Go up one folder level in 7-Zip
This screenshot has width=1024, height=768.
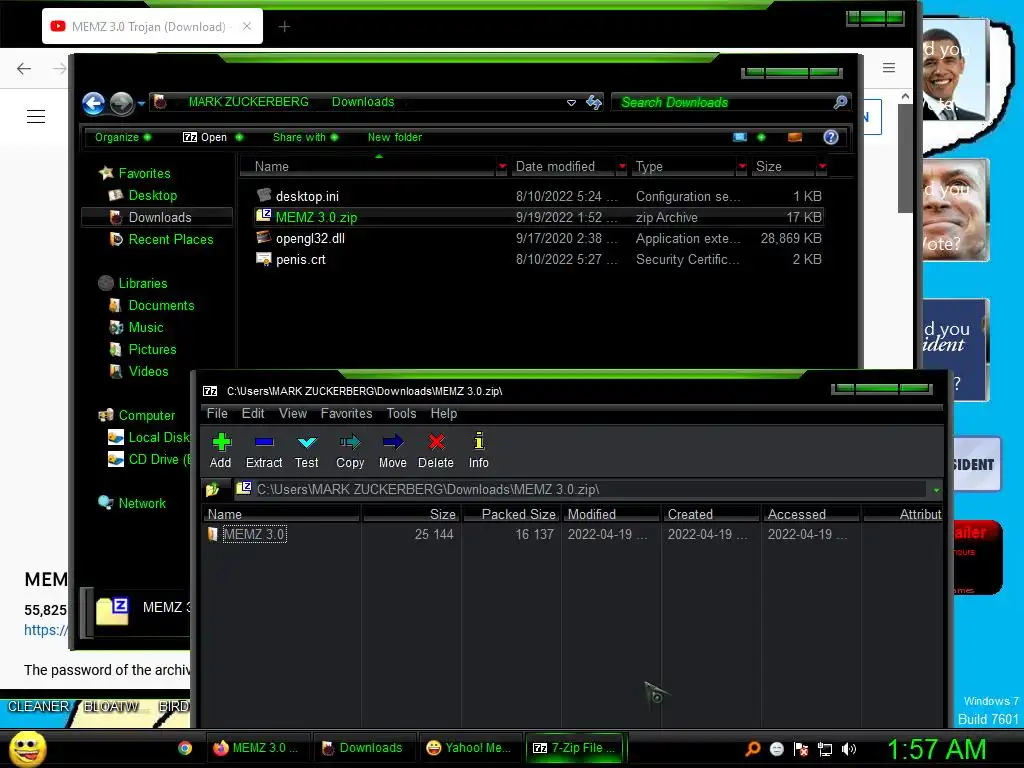click(212, 489)
